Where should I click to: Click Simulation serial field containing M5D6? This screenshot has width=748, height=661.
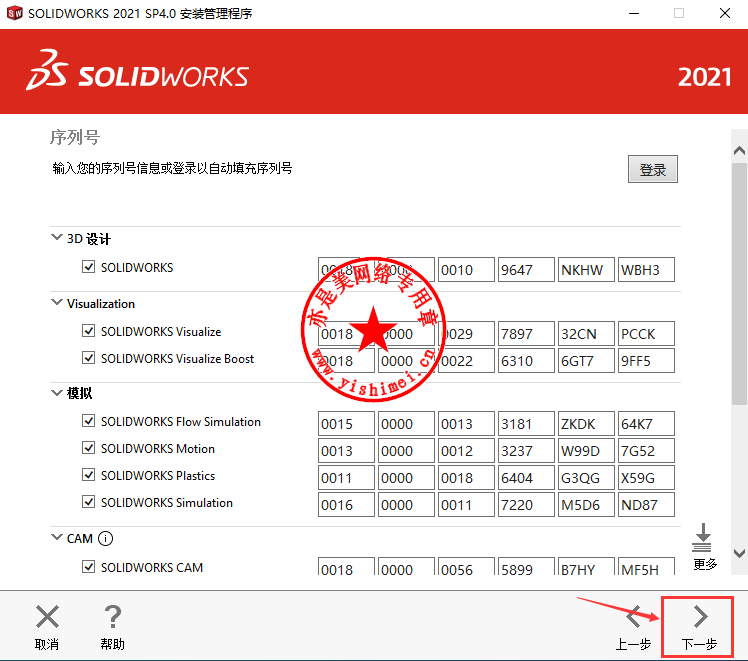[x=586, y=505]
